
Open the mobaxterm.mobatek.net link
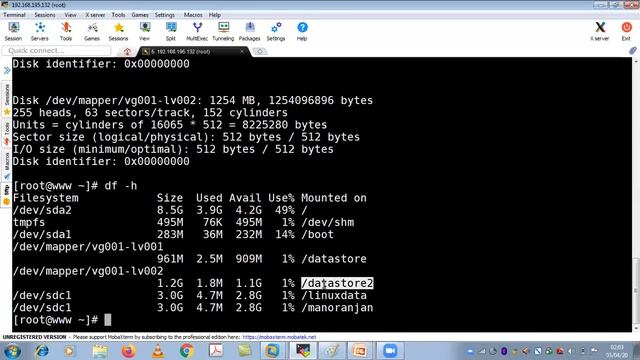pos(279,337)
